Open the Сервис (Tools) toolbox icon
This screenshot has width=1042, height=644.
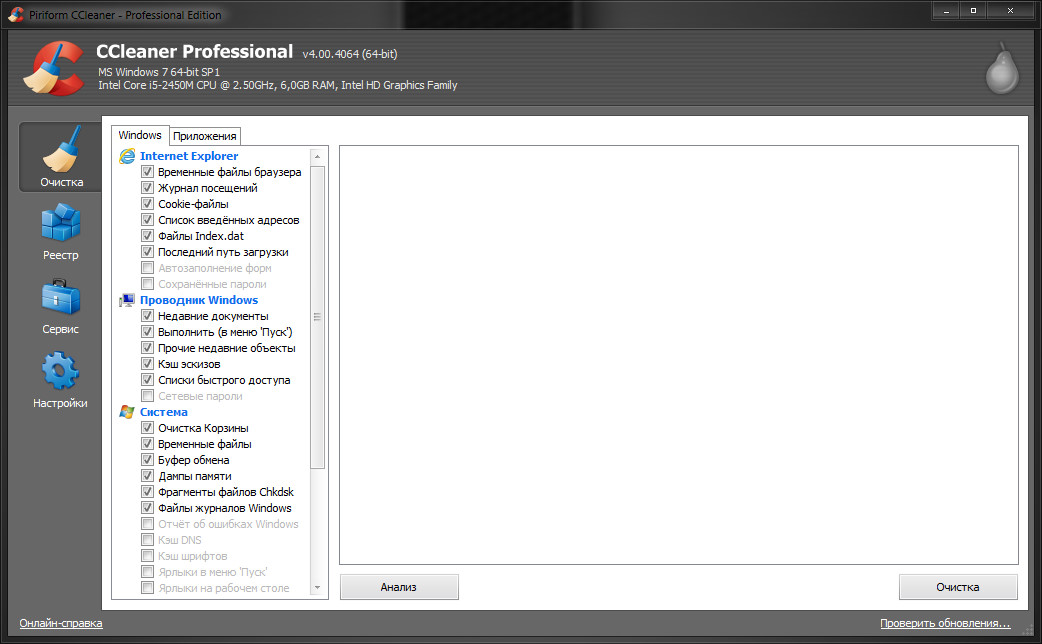(60, 297)
